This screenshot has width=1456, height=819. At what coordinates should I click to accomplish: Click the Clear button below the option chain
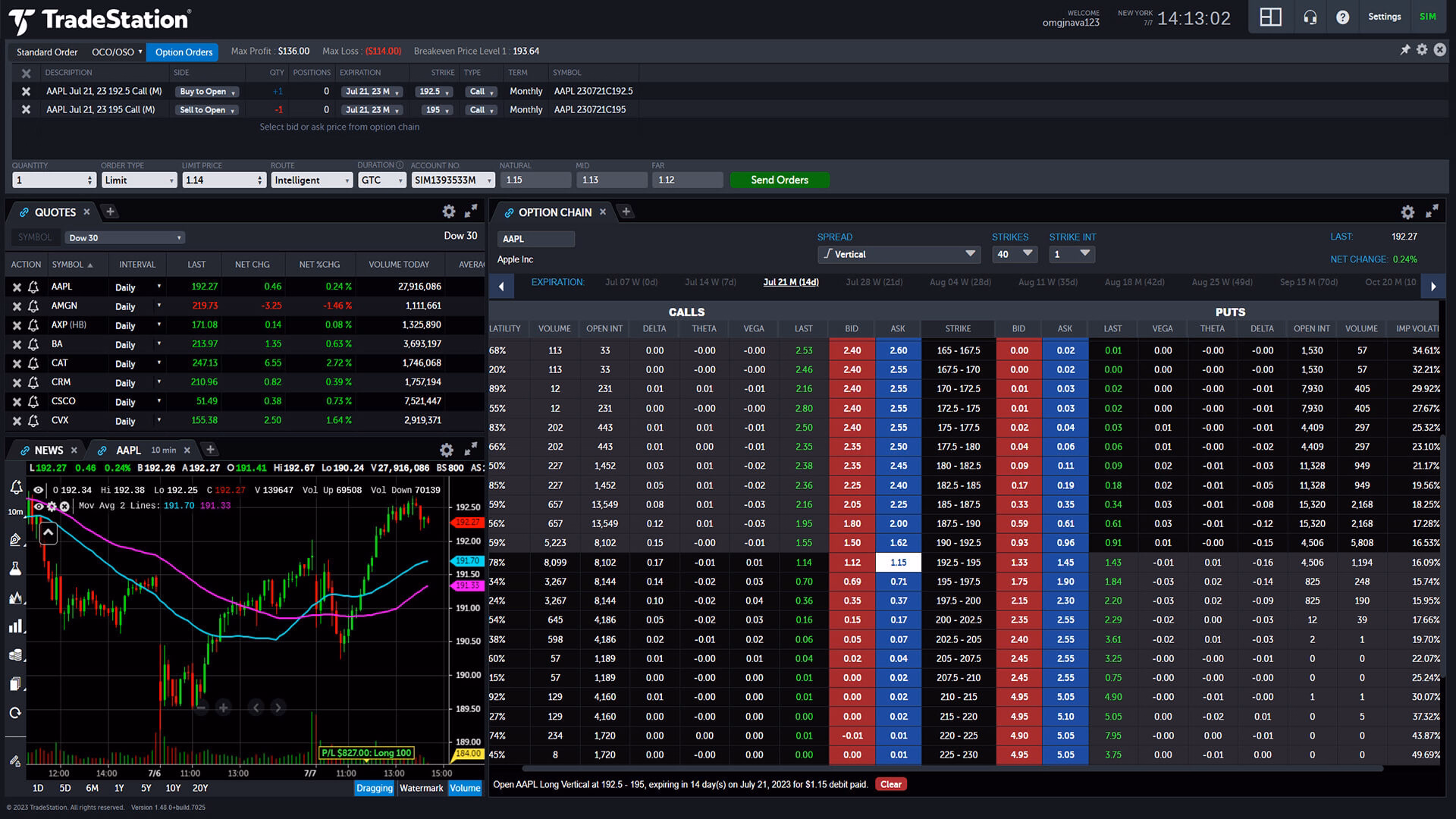pyautogui.click(x=891, y=784)
